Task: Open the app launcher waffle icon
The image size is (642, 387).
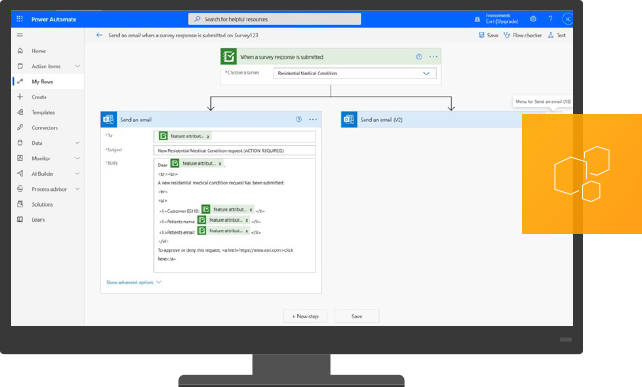Action: coord(20,19)
